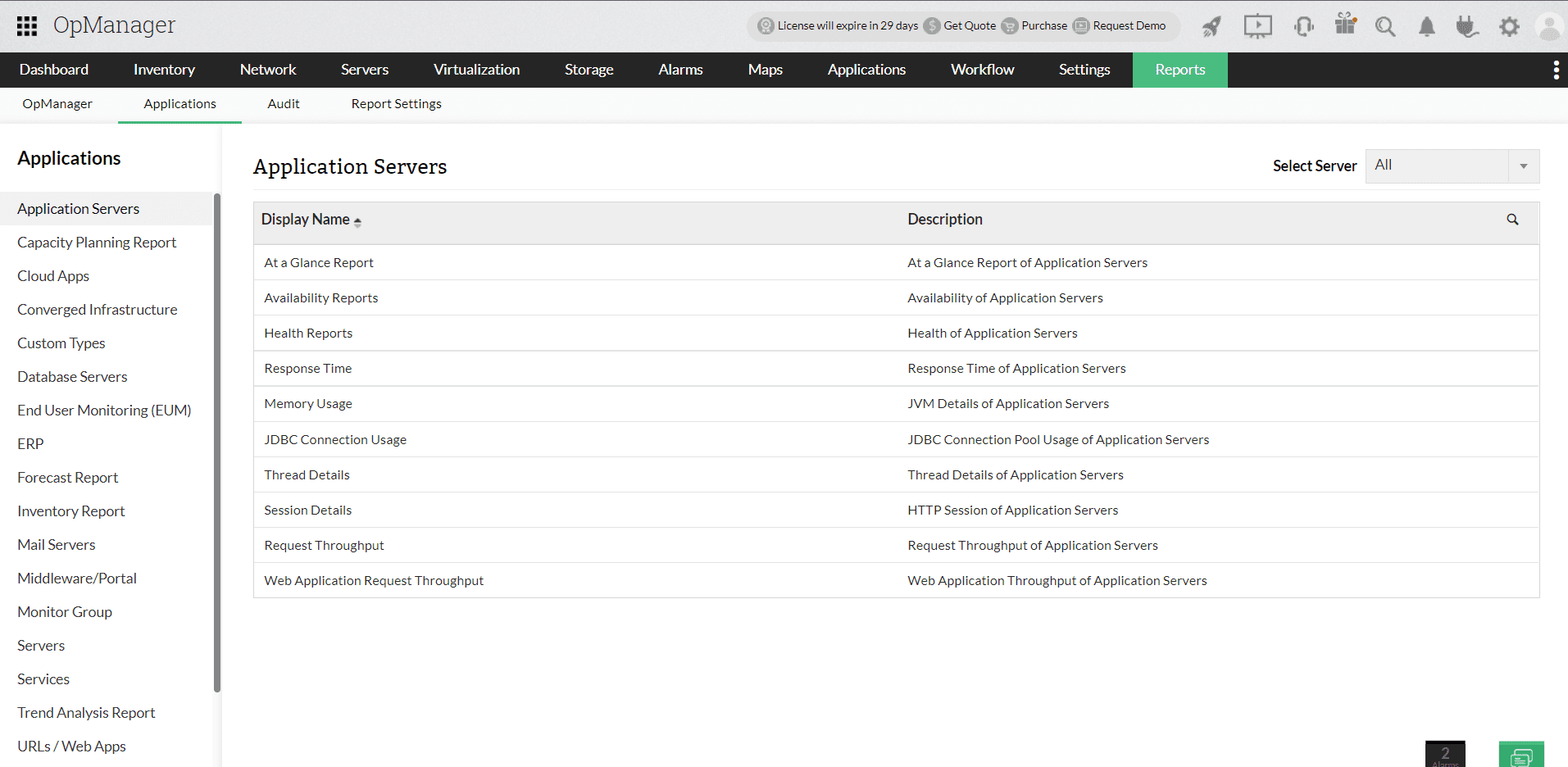Screen dimensions: 1568x767
Task: Toggle the Display Name sort order arrow
Action: (x=357, y=220)
